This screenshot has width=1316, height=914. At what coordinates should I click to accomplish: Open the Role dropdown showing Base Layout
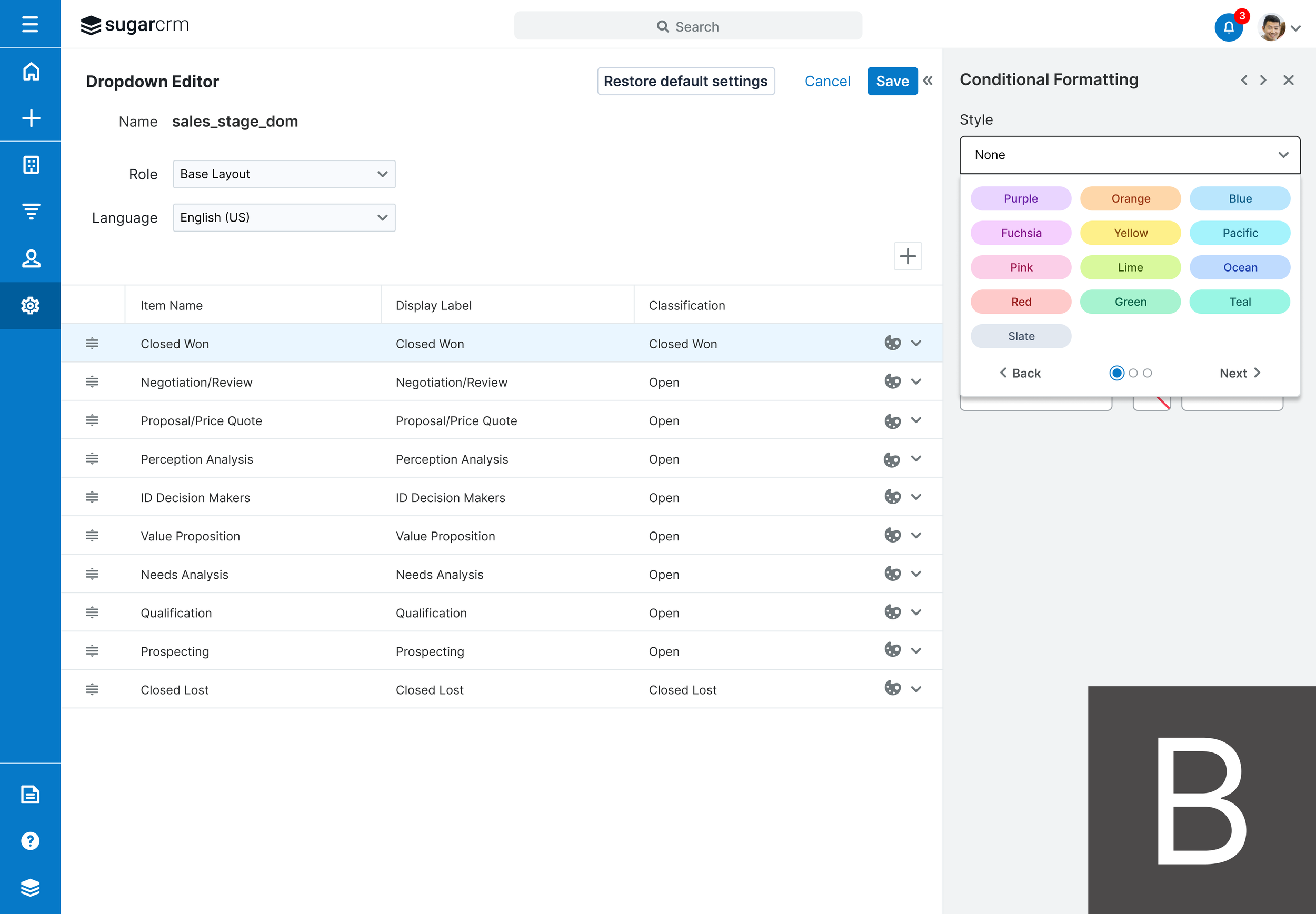[284, 174]
